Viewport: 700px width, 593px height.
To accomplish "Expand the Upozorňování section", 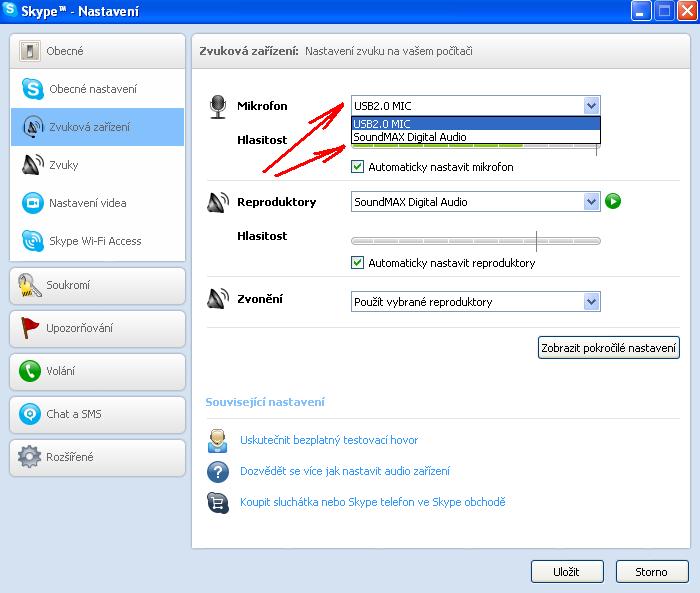I will (97, 329).
